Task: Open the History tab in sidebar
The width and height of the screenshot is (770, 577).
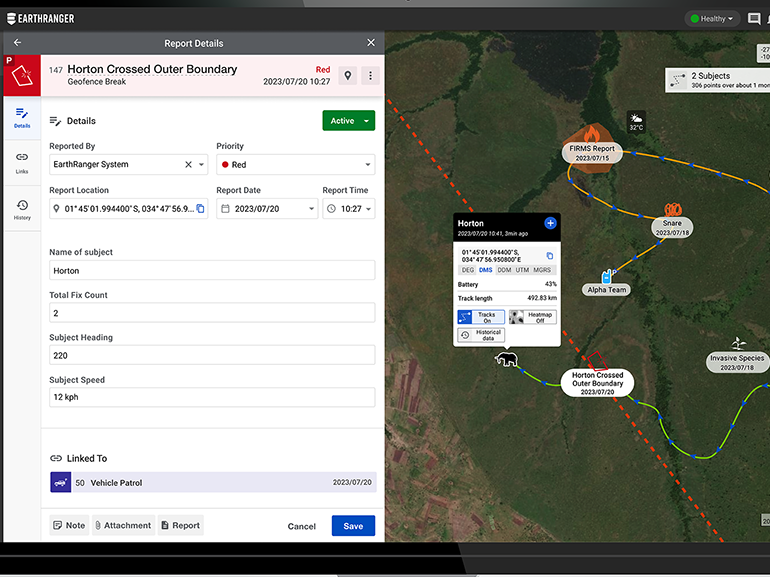Action: pos(22,209)
